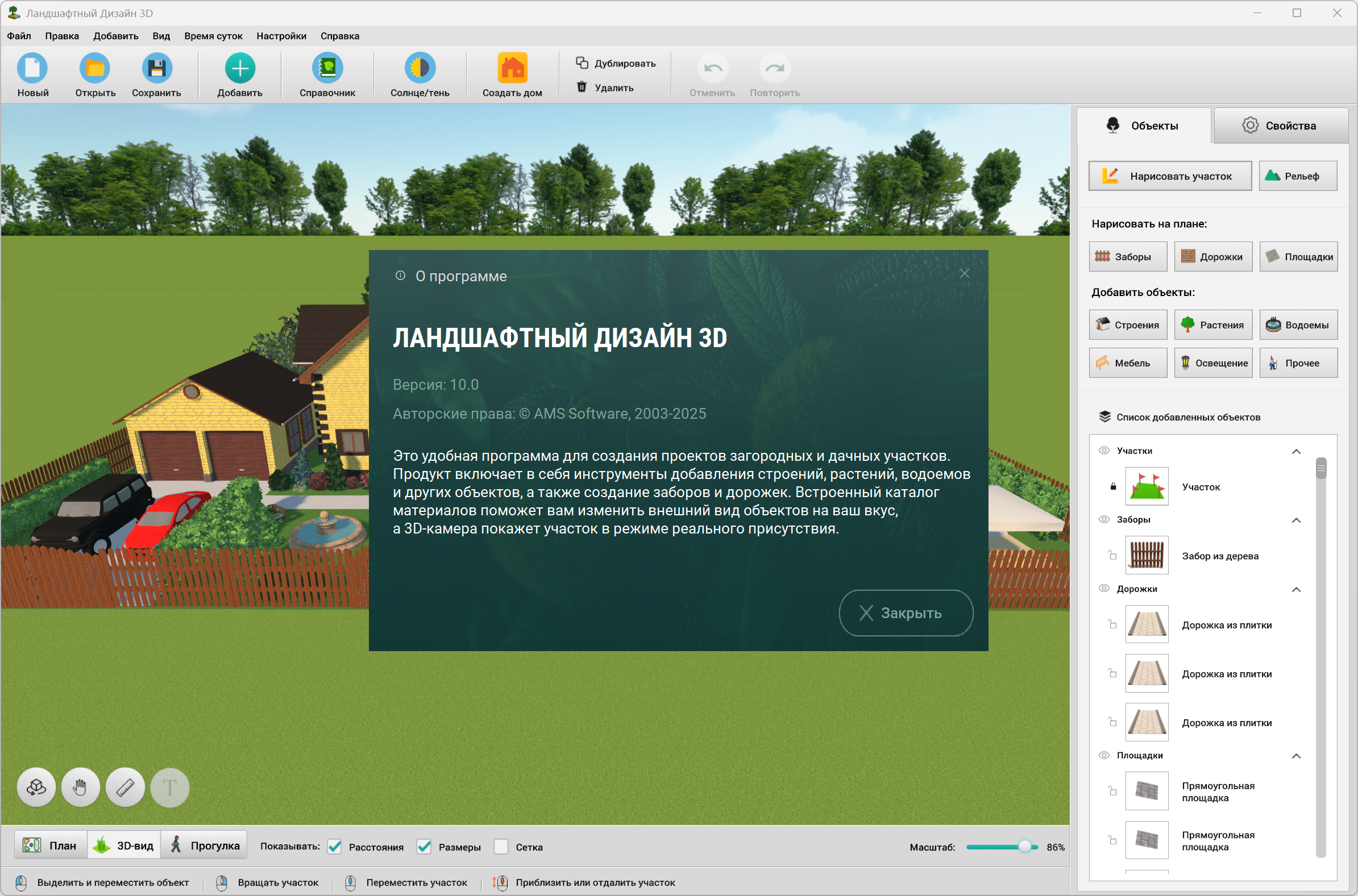Click the Справочник toolbar icon

coord(327,68)
